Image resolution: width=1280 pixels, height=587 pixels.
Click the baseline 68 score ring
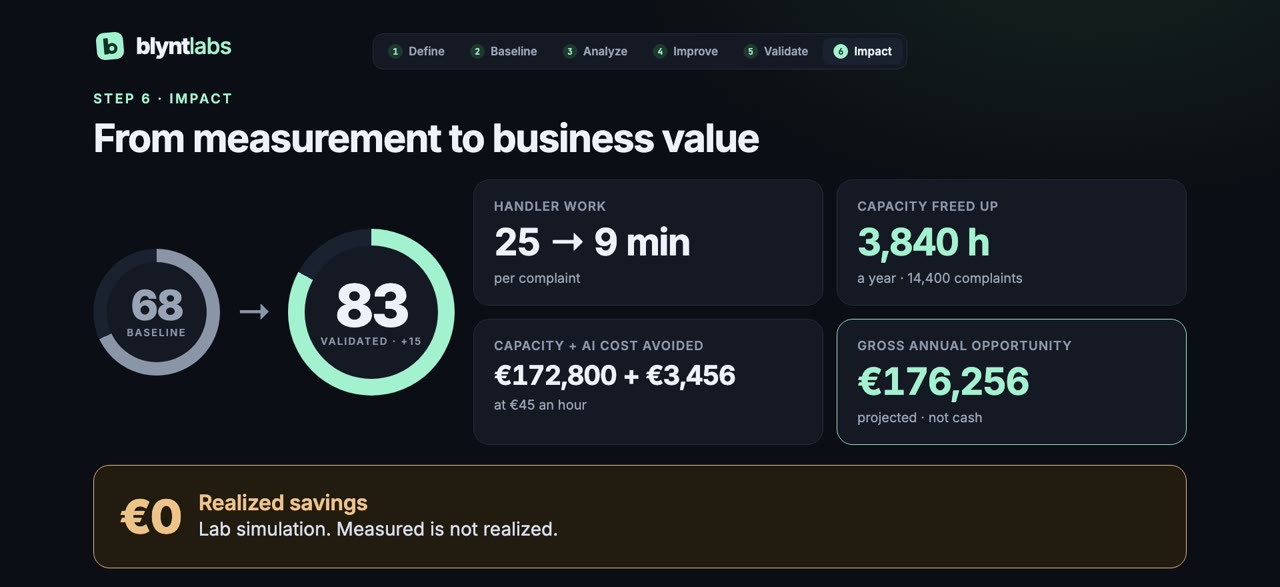156,312
